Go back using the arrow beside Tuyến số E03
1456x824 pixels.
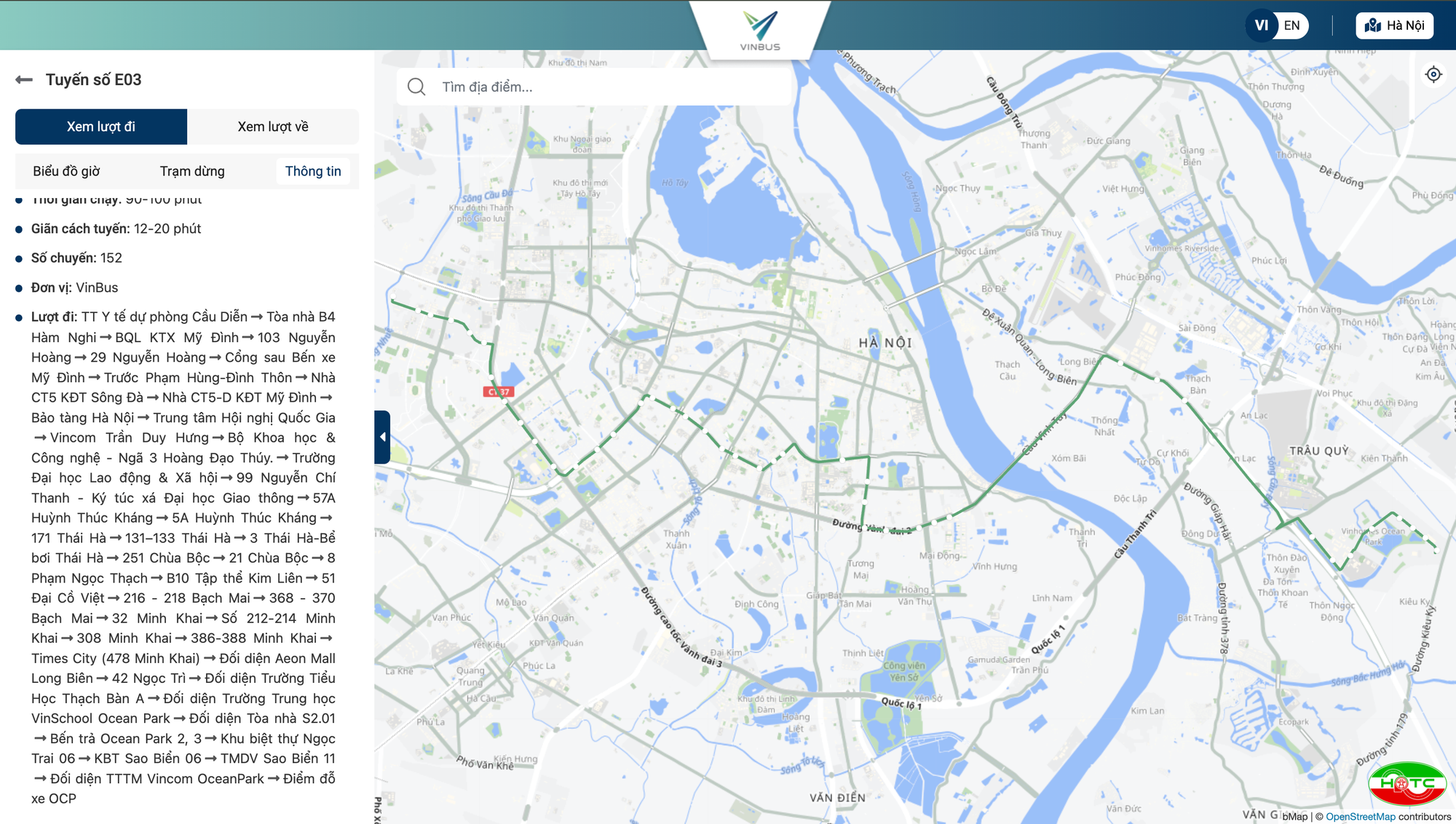[24, 80]
